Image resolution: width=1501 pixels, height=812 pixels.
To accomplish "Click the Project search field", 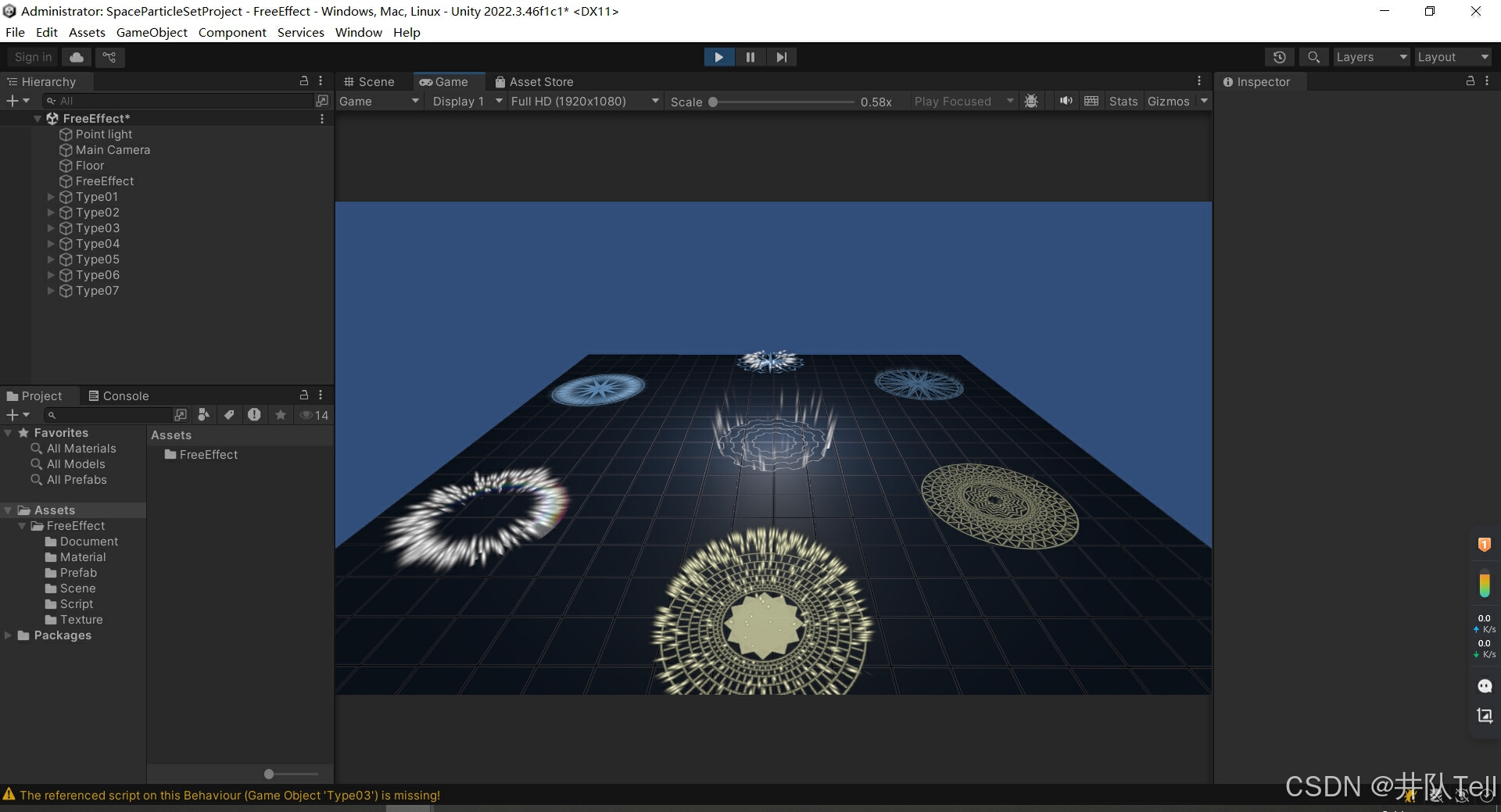I will pos(107,415).
